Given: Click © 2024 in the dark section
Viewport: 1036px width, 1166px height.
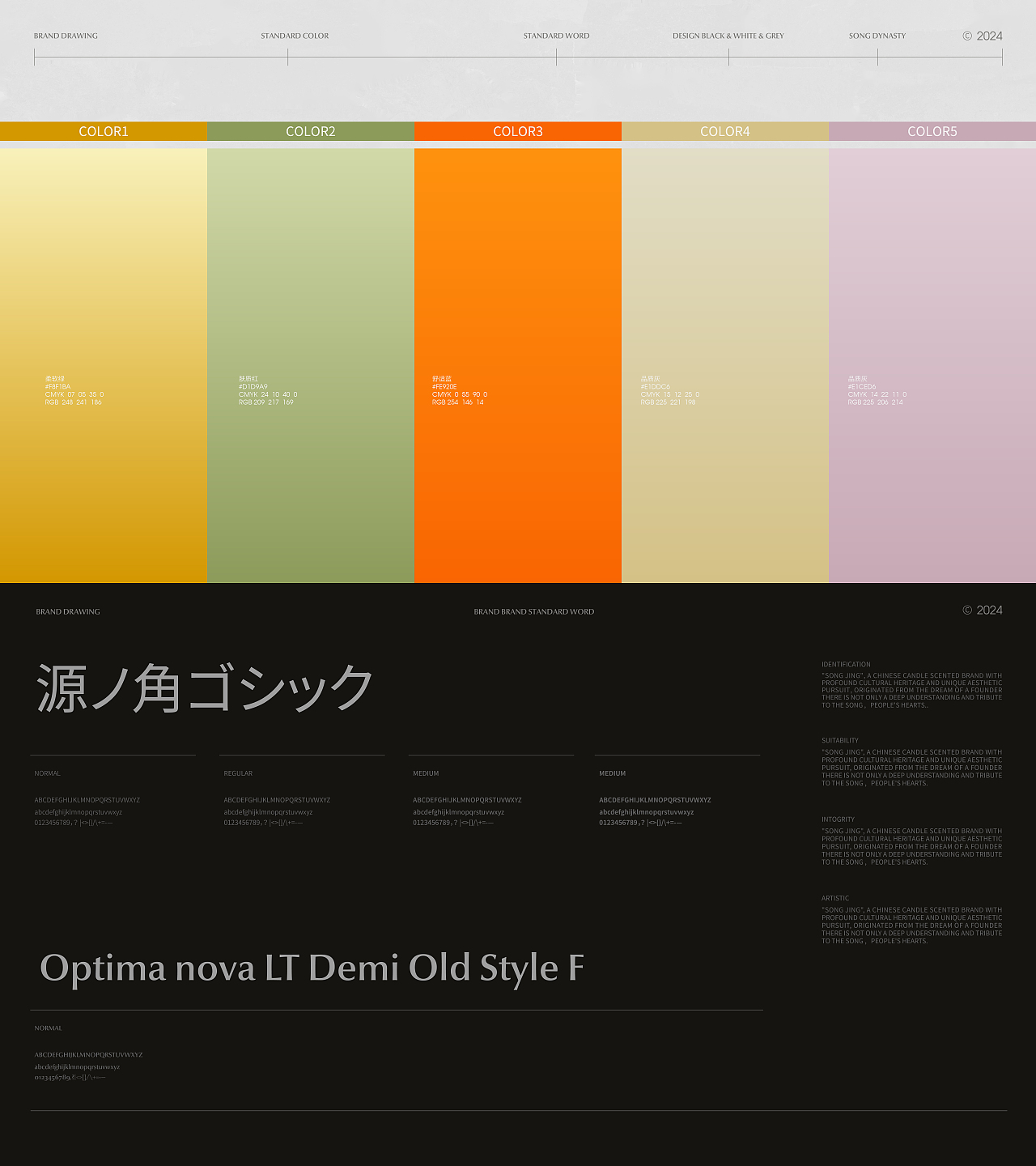Looking at the screenshot, I should click(x=983, y=610).
